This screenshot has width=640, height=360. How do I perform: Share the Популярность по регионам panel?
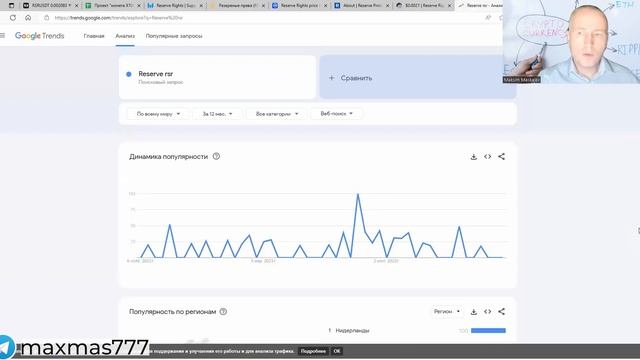click(x=502, y=312)
